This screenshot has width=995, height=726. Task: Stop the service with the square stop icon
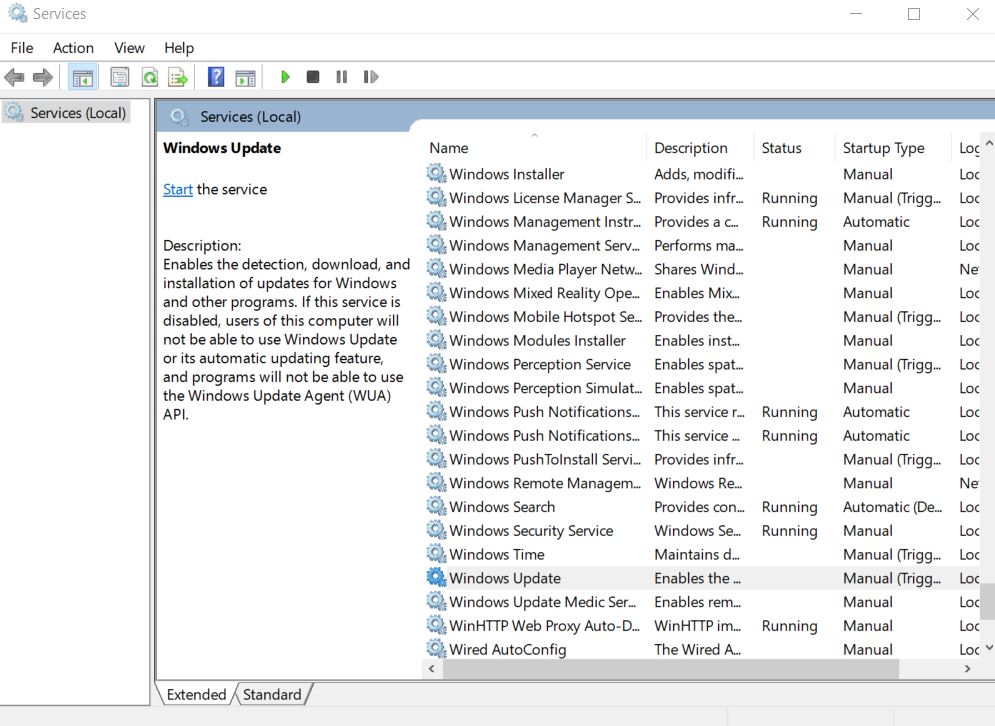click(313, 77)
